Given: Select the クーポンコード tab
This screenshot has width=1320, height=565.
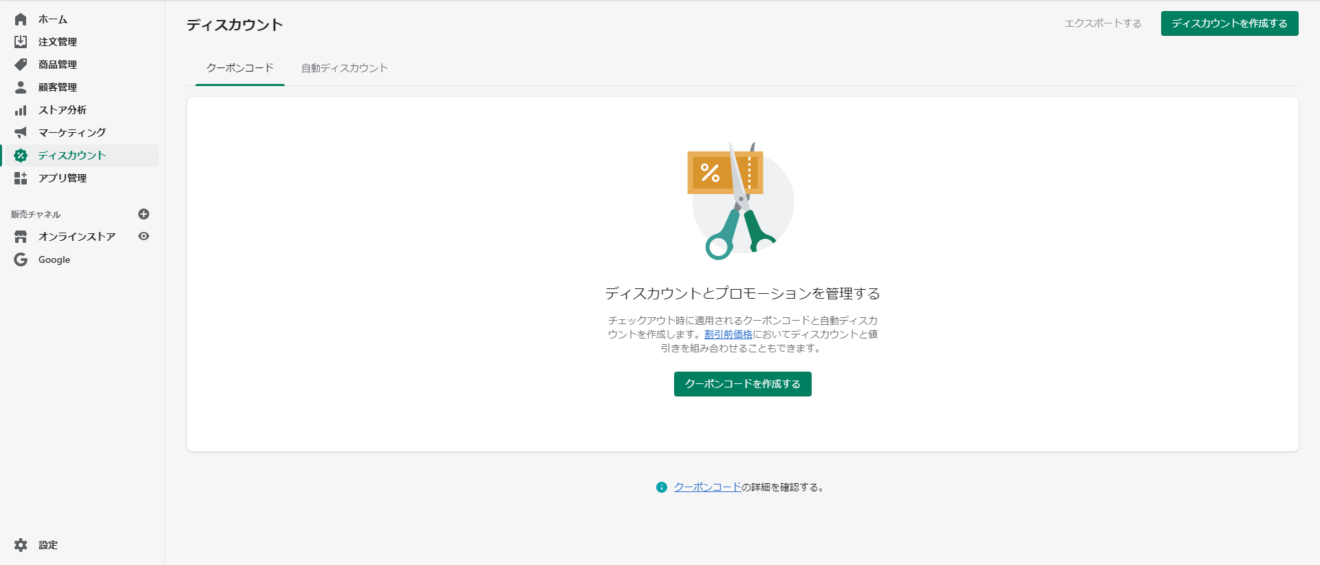Looking at the screenshot, I should pyautogui.click(x=240, y=68).
